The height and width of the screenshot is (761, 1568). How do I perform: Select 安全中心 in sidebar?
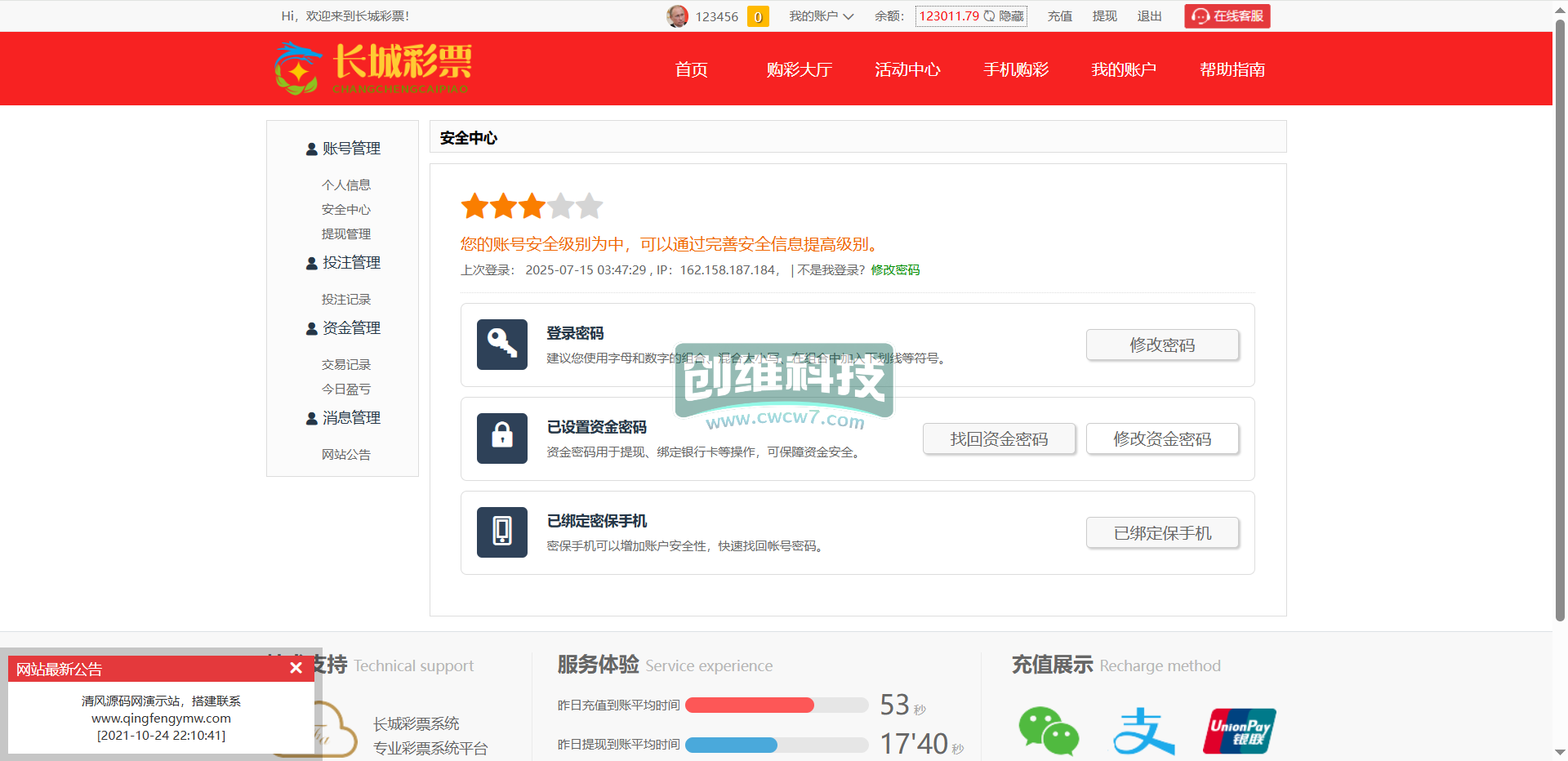(346, 210)
